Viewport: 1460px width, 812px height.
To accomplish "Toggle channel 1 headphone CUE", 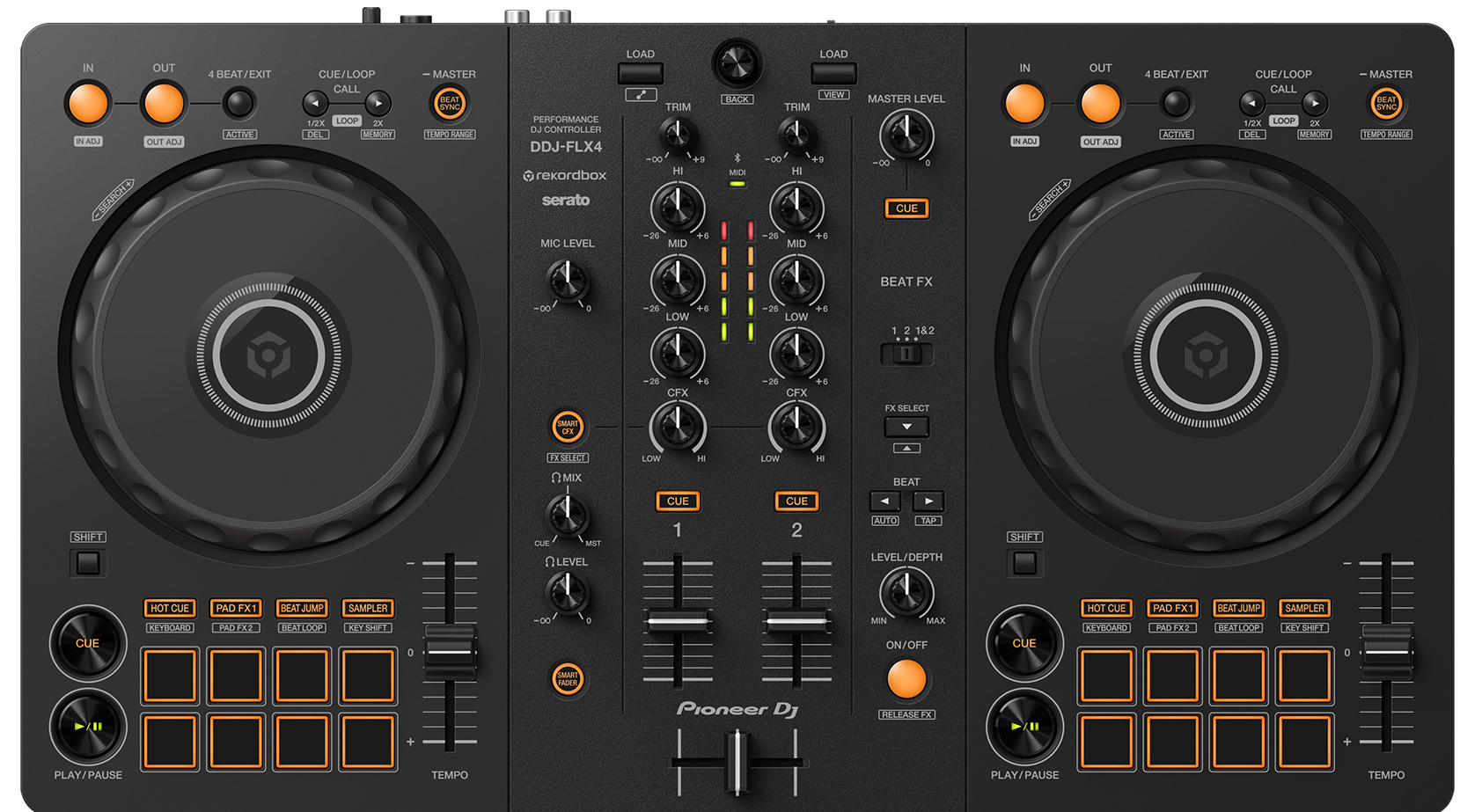I will coord(678,501).
